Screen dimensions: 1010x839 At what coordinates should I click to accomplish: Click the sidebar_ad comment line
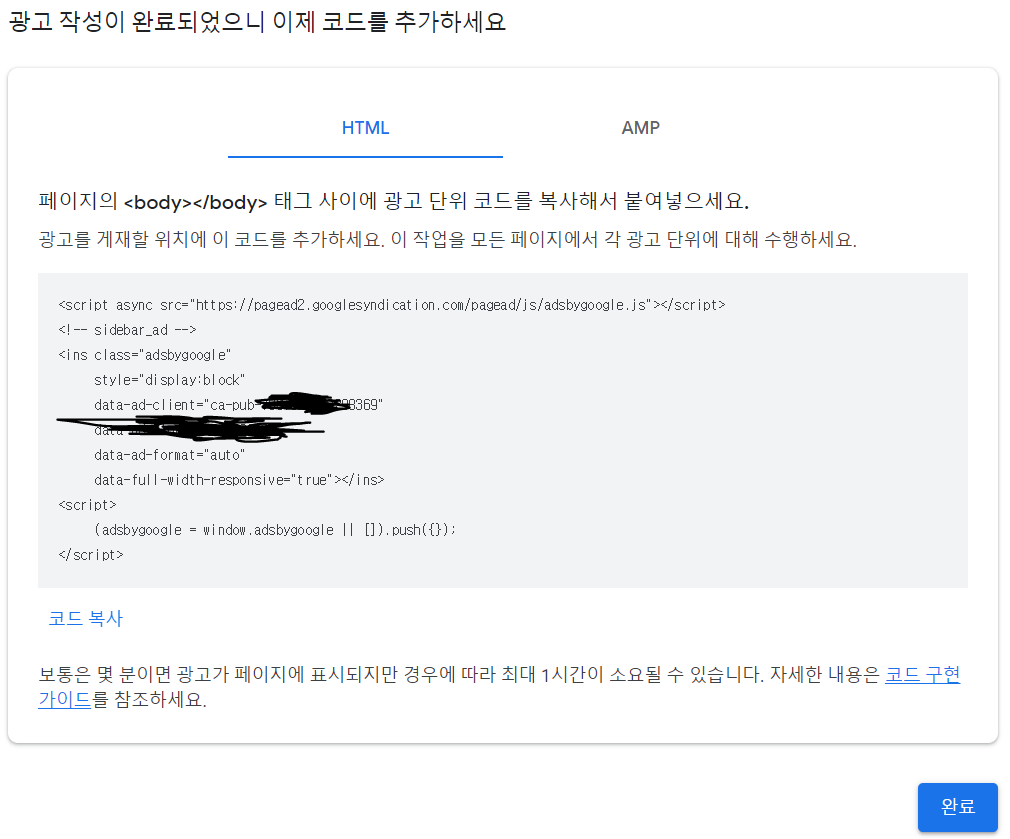tap(127, 330)
